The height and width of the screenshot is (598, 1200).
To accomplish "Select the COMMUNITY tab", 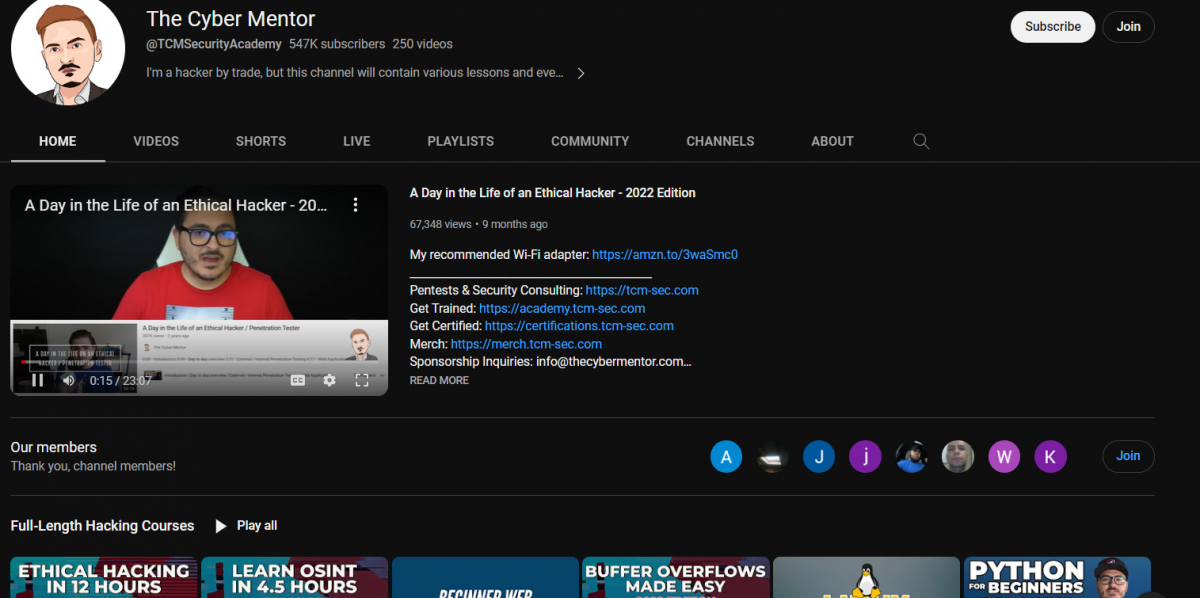I will (590, 141).
